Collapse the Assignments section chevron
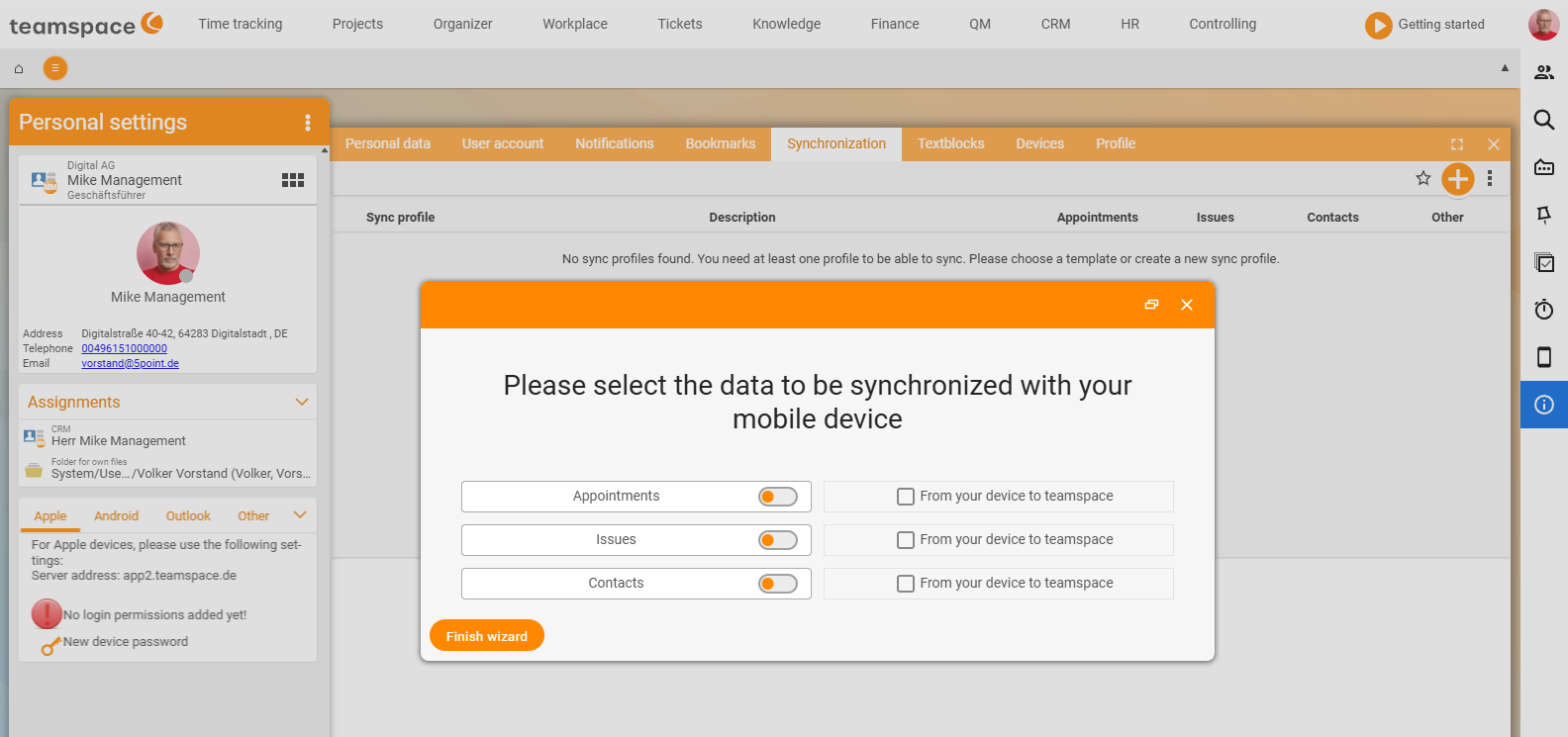This screenshot has height=737, width=1568. pyautogui.click(x=302, y=402)
